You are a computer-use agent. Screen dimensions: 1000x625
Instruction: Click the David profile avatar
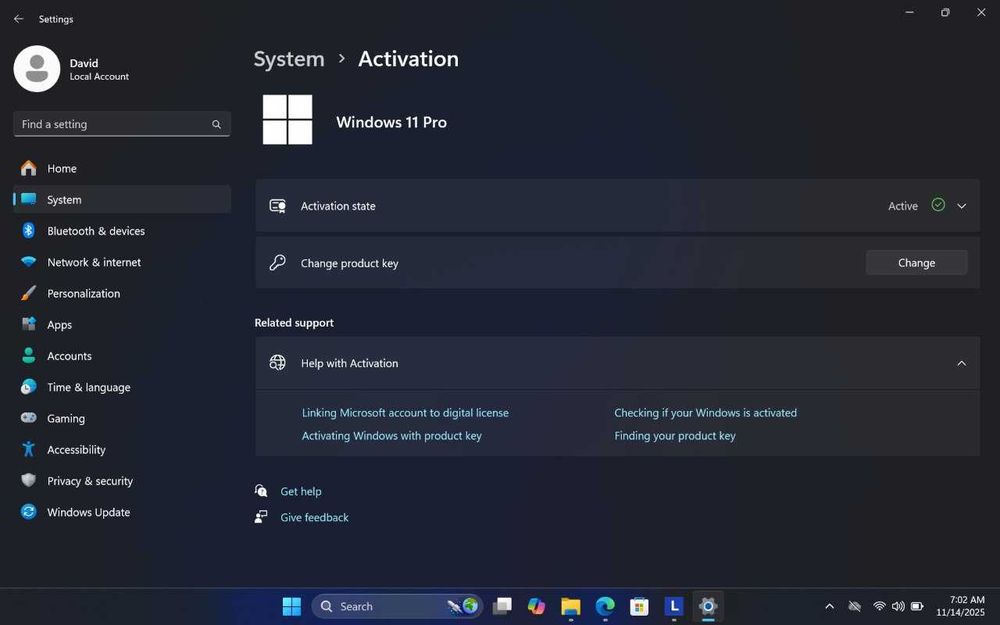[37, 69]
